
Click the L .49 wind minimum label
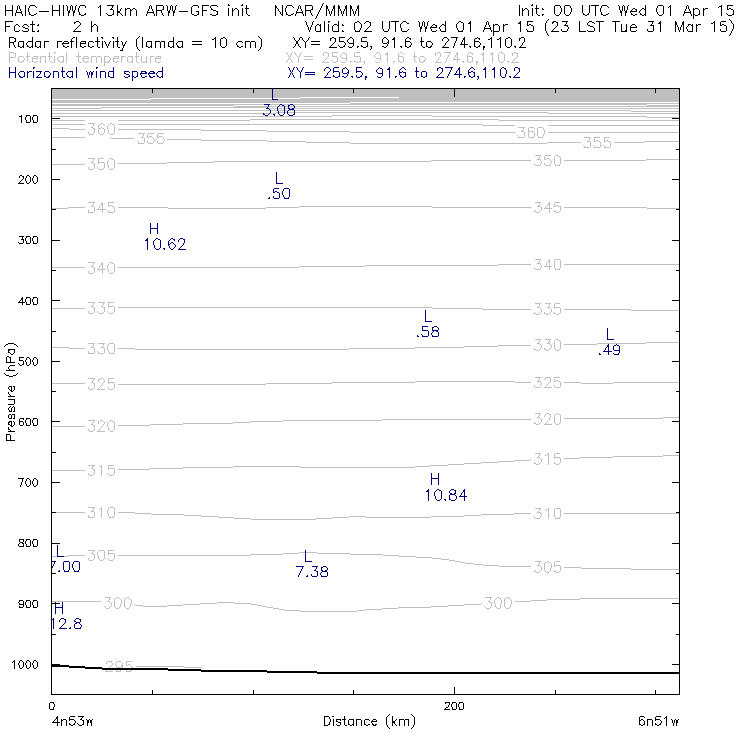coord(609,342)
